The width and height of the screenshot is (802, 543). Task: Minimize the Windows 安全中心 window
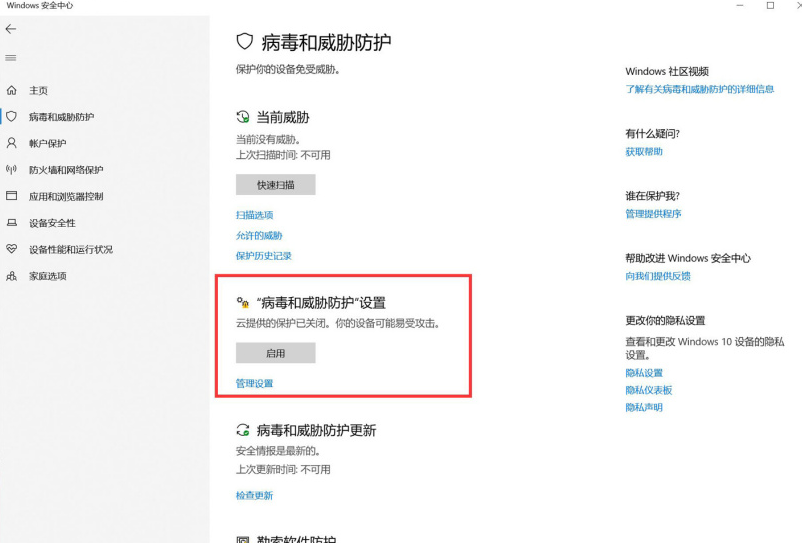point(740,6)
